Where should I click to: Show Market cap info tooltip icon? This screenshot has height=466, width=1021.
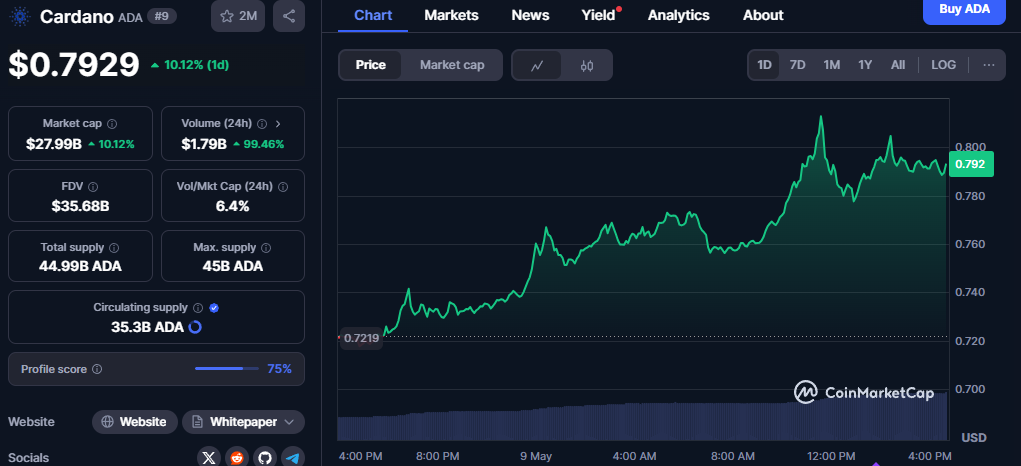(112, 124)
